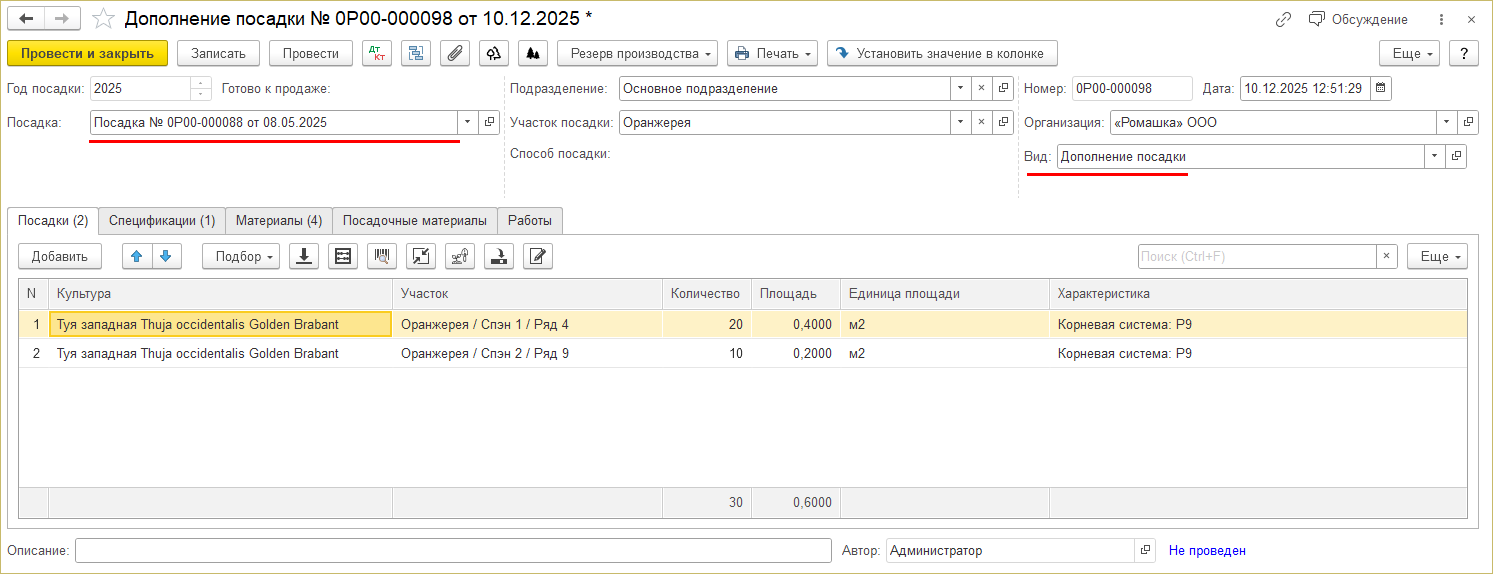The image size is (1493, 574).
Task: Open the Резерв производства dropdown menu
Action: coord(638,53)
